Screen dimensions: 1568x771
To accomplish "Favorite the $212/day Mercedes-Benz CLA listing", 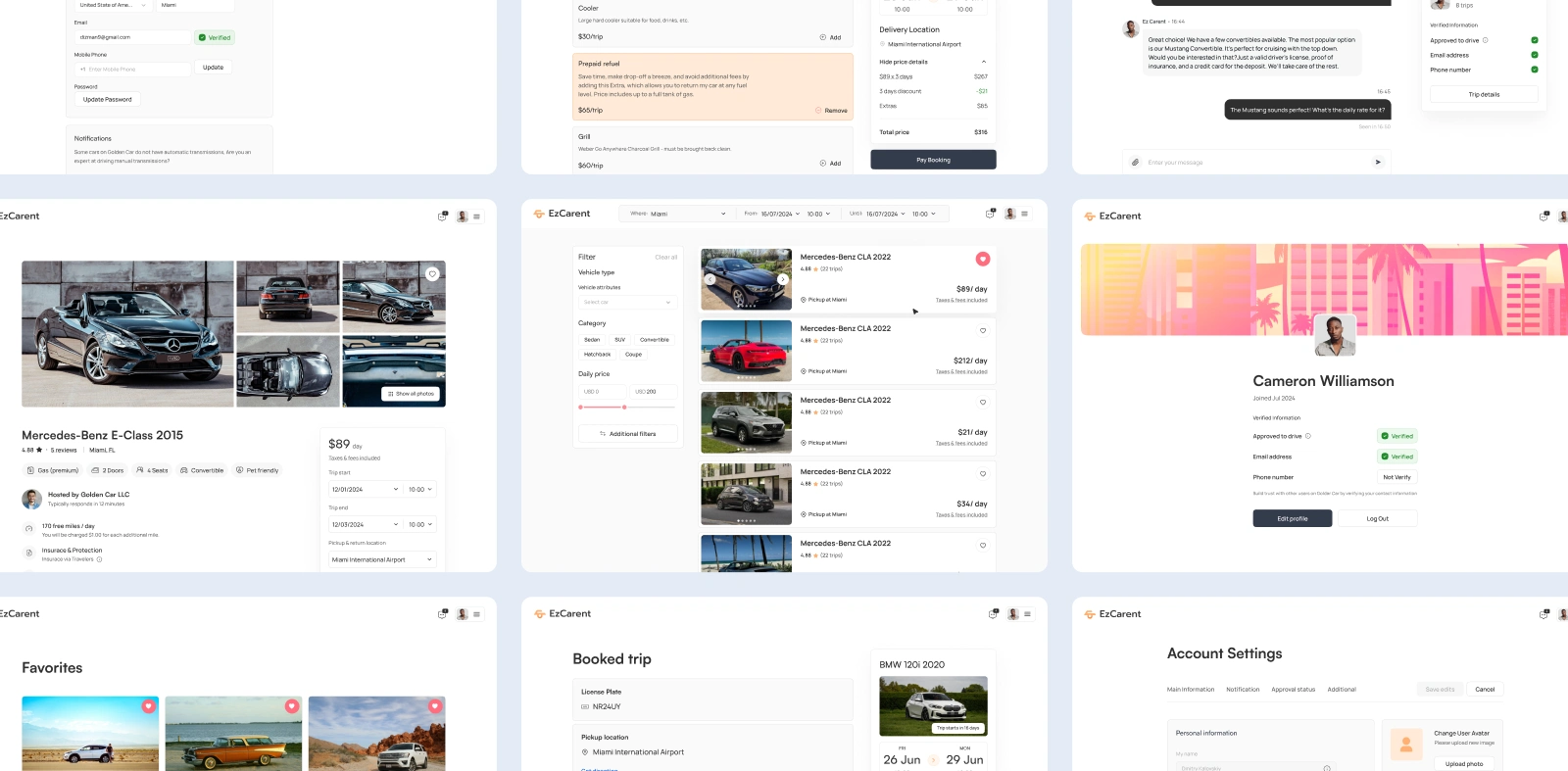I will pyautogui.click(x=983, y=330).
